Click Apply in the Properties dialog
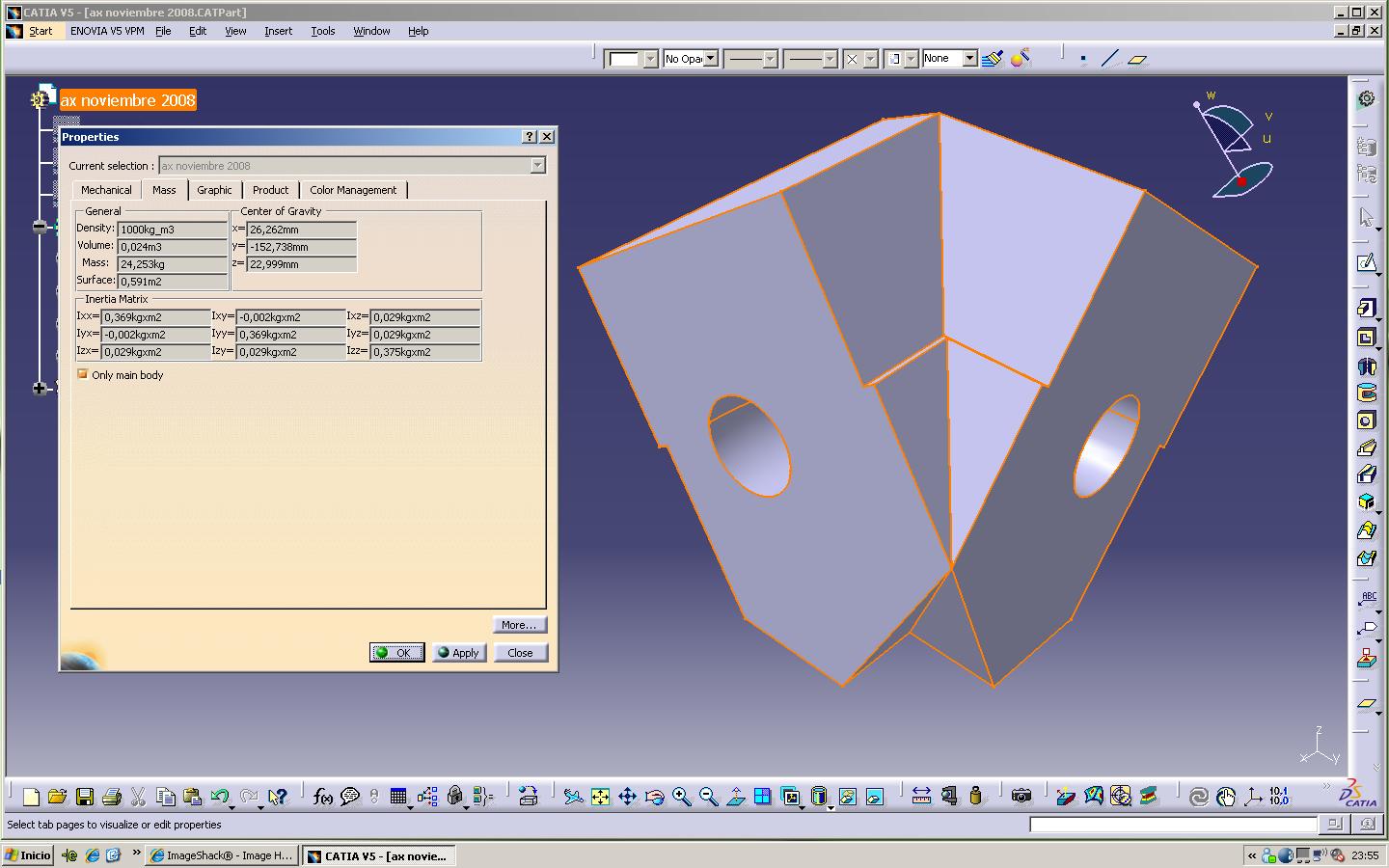 click(x=459, y=653)
